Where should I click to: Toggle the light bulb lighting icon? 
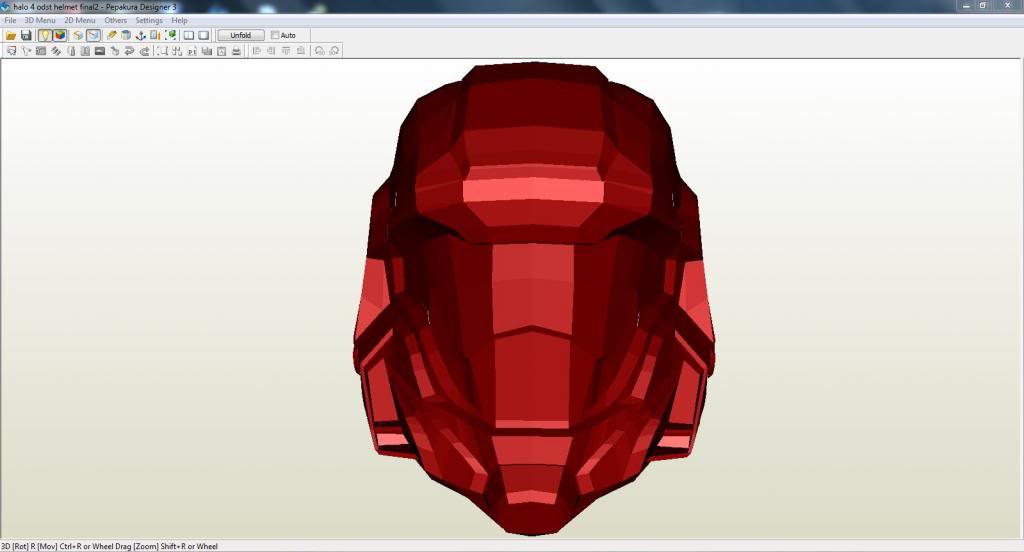click(x=44, y=35)
